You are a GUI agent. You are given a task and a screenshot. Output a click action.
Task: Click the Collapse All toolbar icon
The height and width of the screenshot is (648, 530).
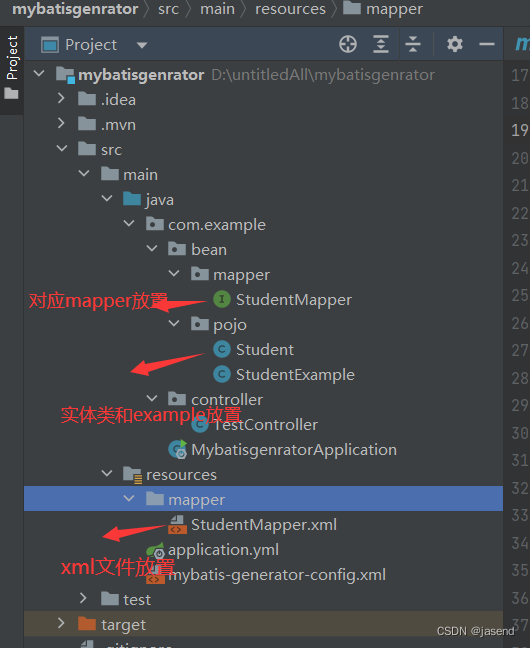tap(413, 44)
